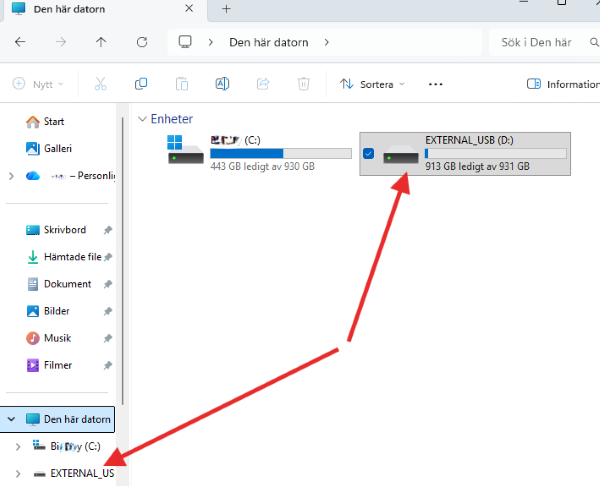This screenshot has height=488, width=600.
Task: Select the OneDrive Personlig entry
Action: point(69,176)
